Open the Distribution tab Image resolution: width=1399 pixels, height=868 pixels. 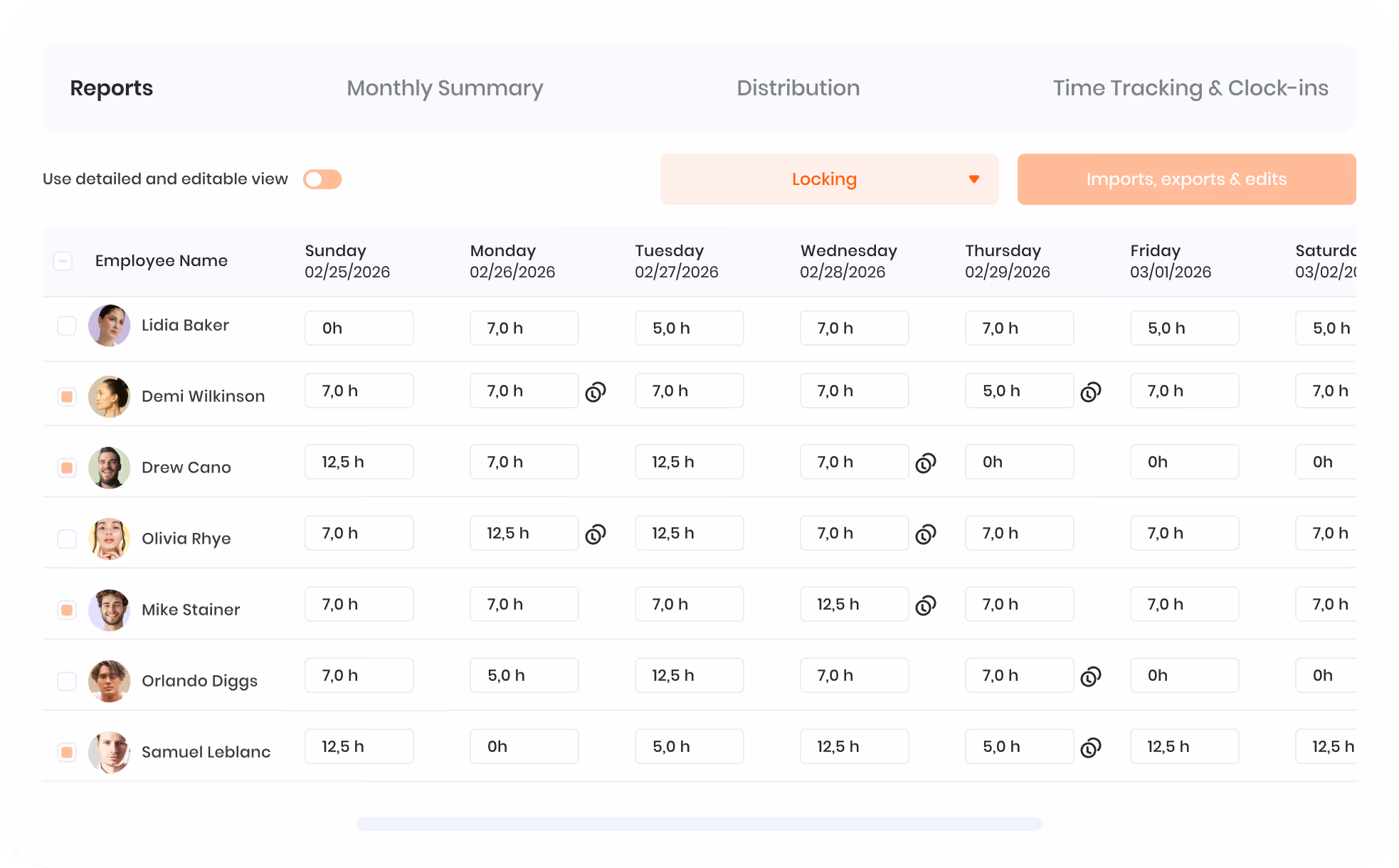[x=798, y=88]
